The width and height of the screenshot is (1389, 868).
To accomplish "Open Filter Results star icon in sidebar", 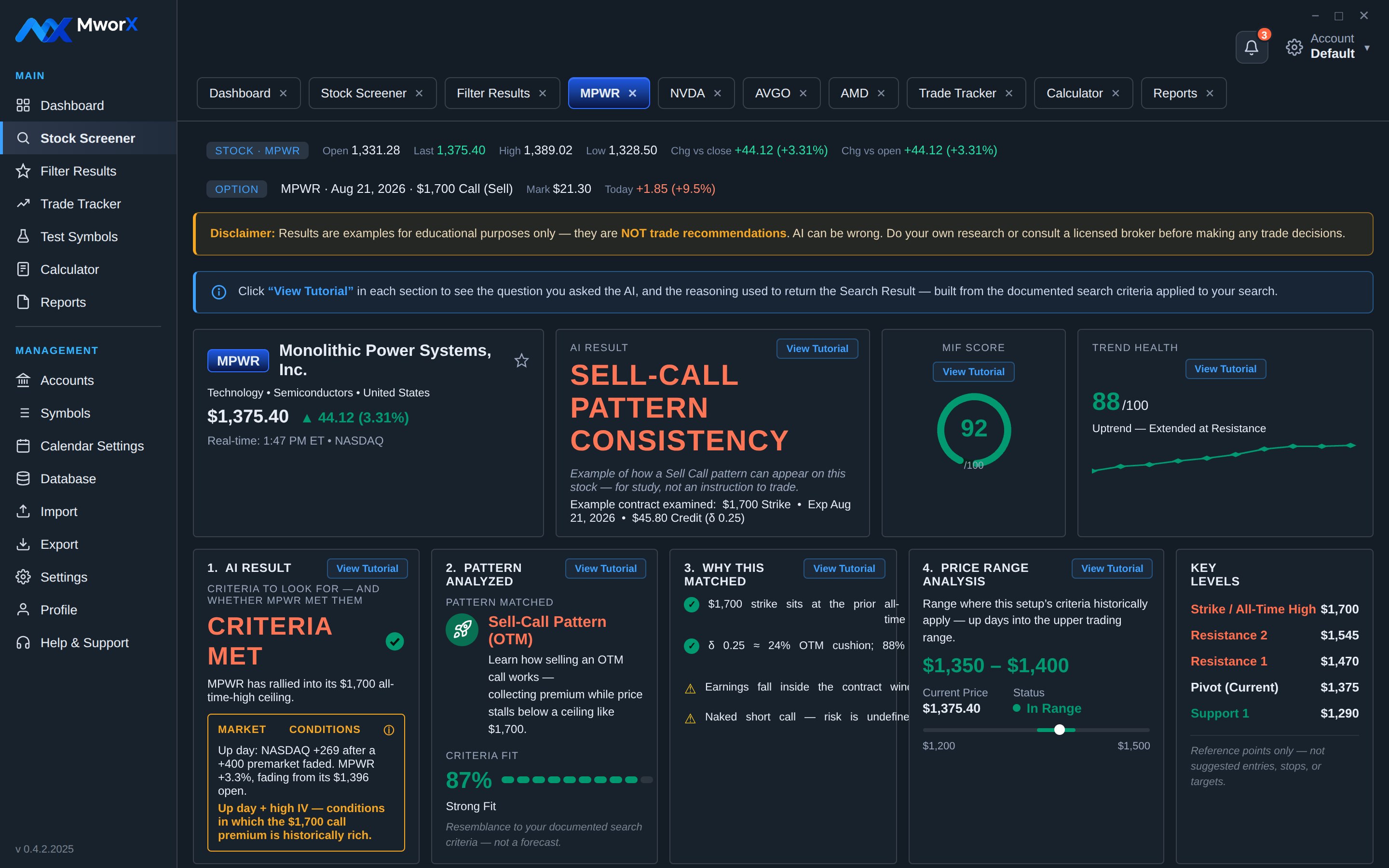I will [23, 171].
